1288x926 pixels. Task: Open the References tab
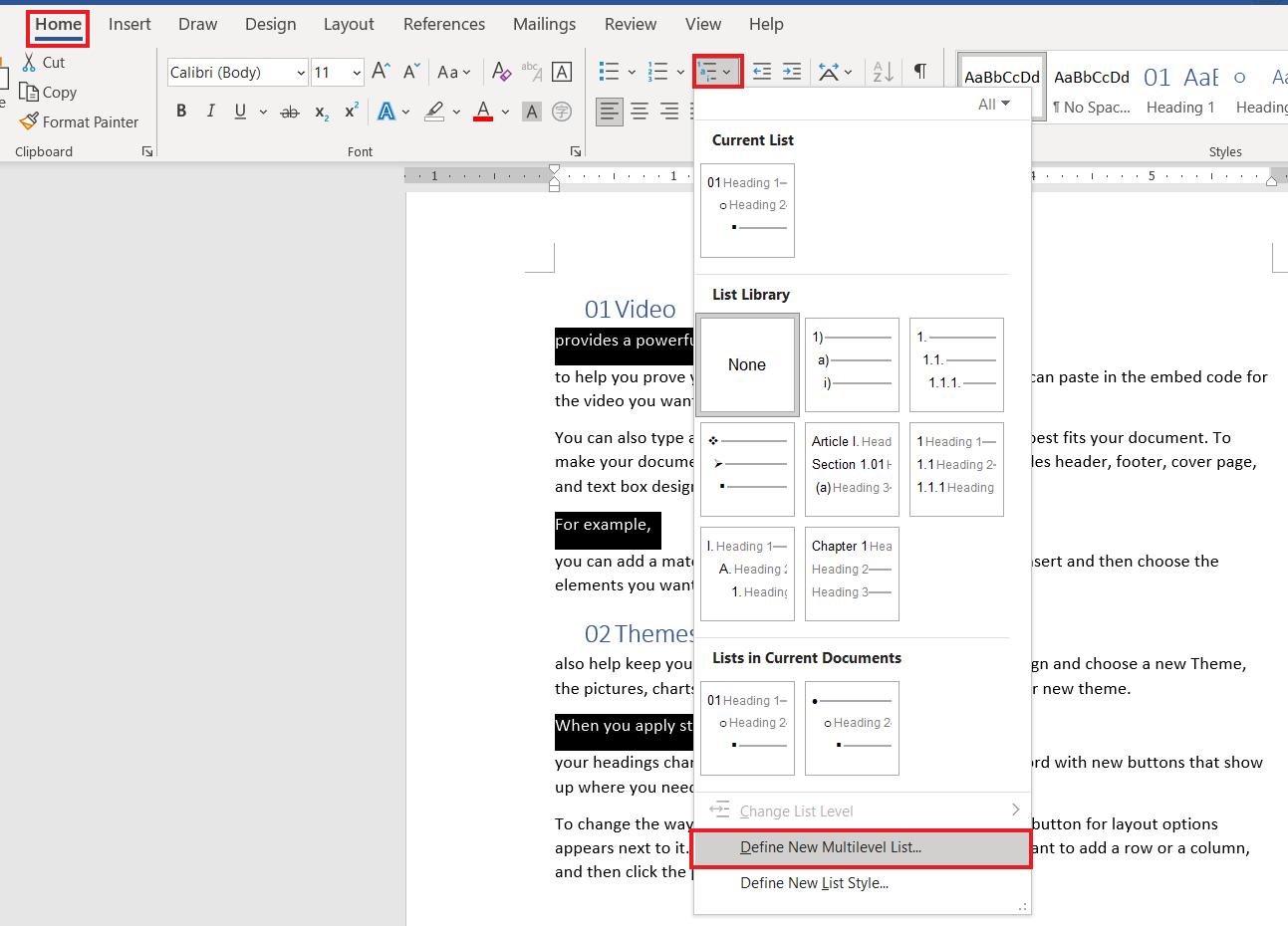(x=444, y=24)
